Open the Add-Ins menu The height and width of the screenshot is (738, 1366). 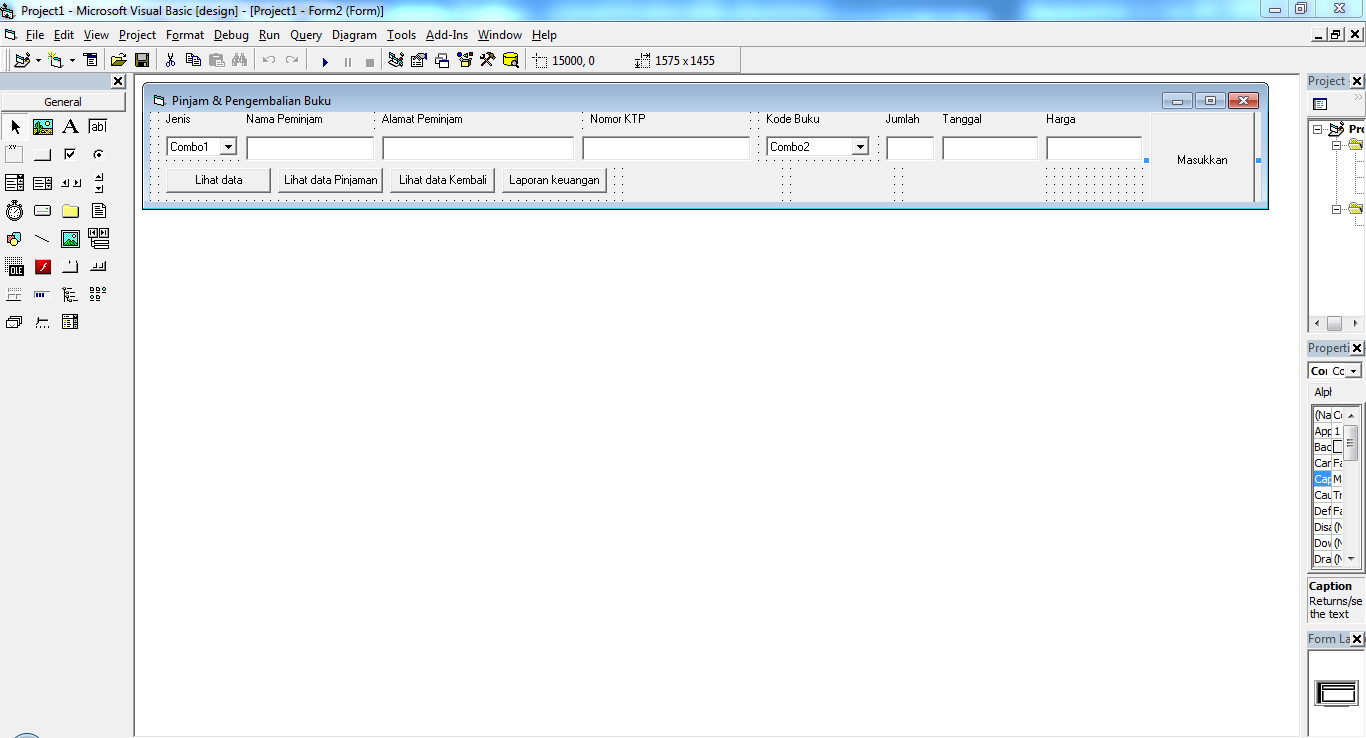(446, 35)
